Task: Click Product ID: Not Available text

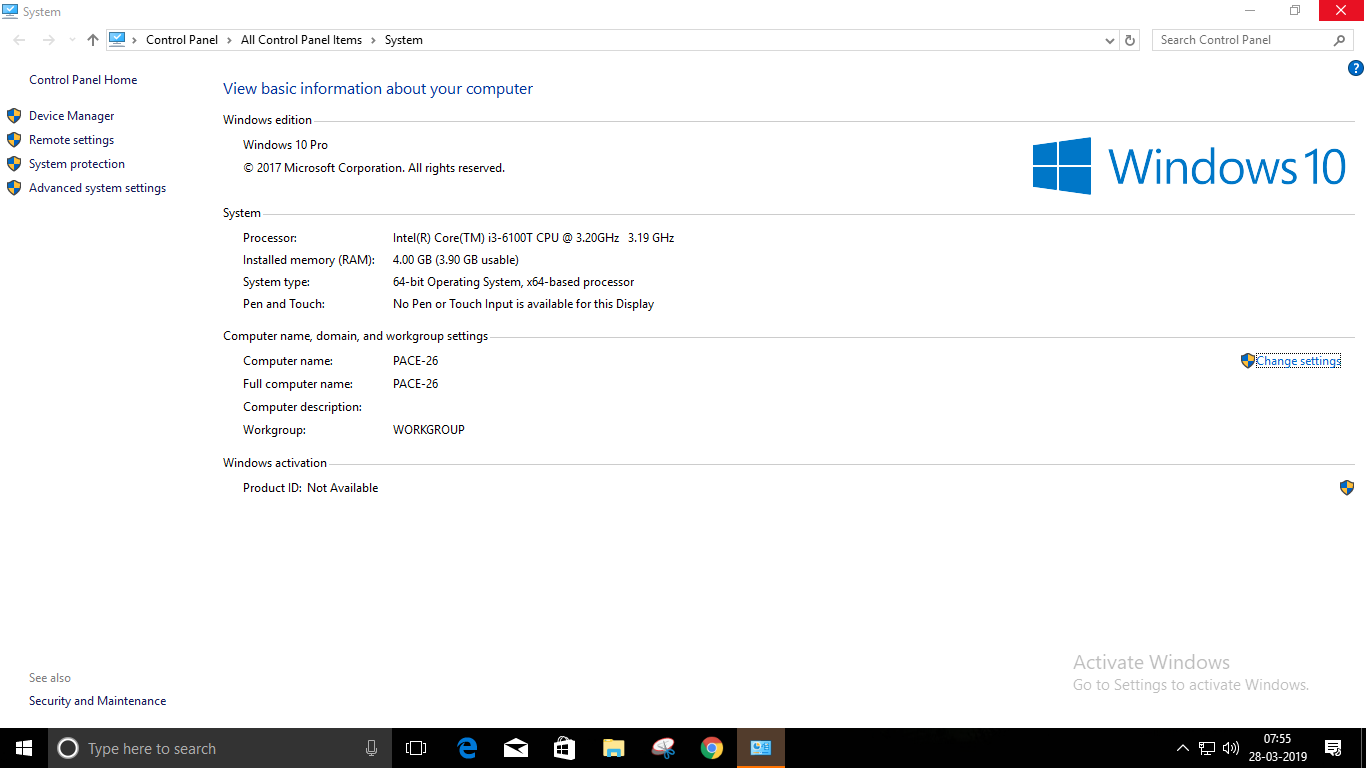Action: (x=311, y=488)
